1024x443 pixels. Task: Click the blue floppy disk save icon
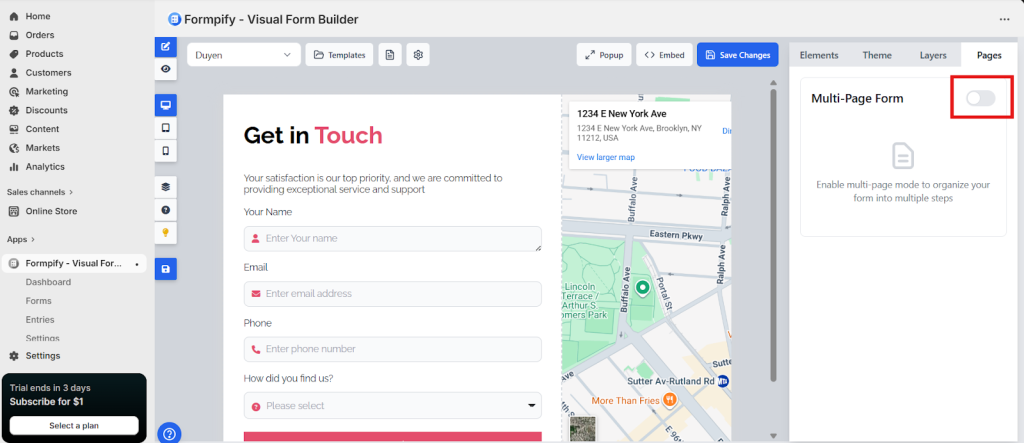(165, 268)
